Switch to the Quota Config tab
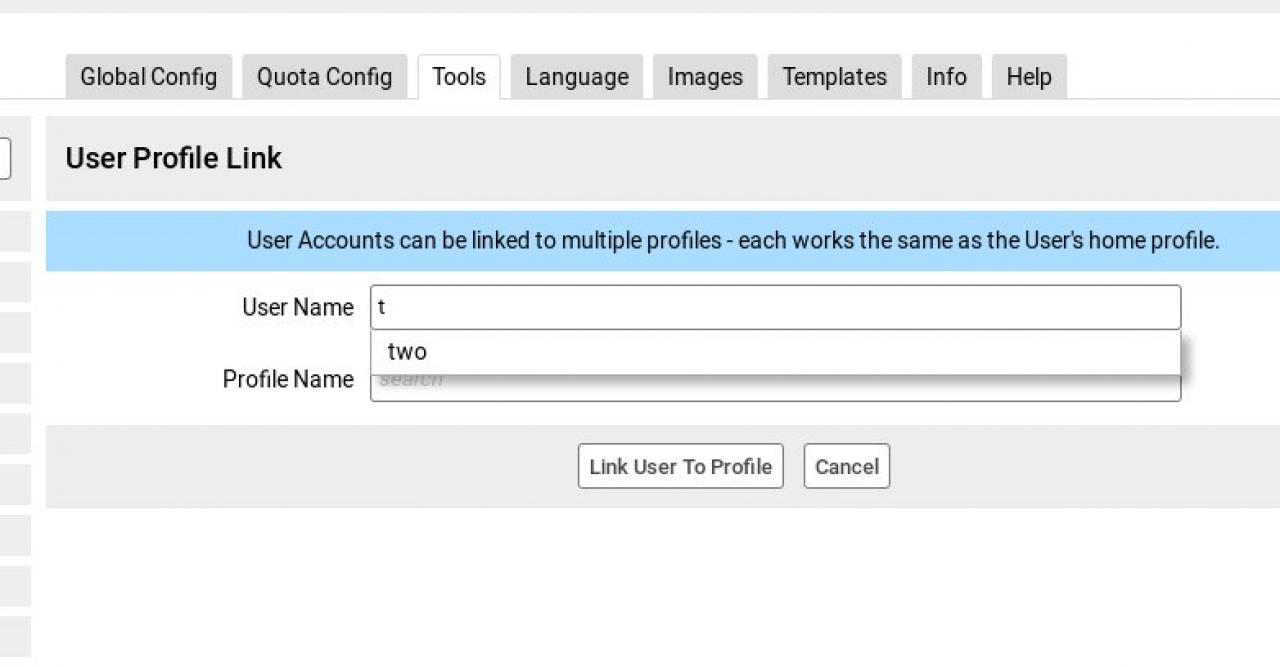This screenshot has width=1280, height=667. [324, 77]
